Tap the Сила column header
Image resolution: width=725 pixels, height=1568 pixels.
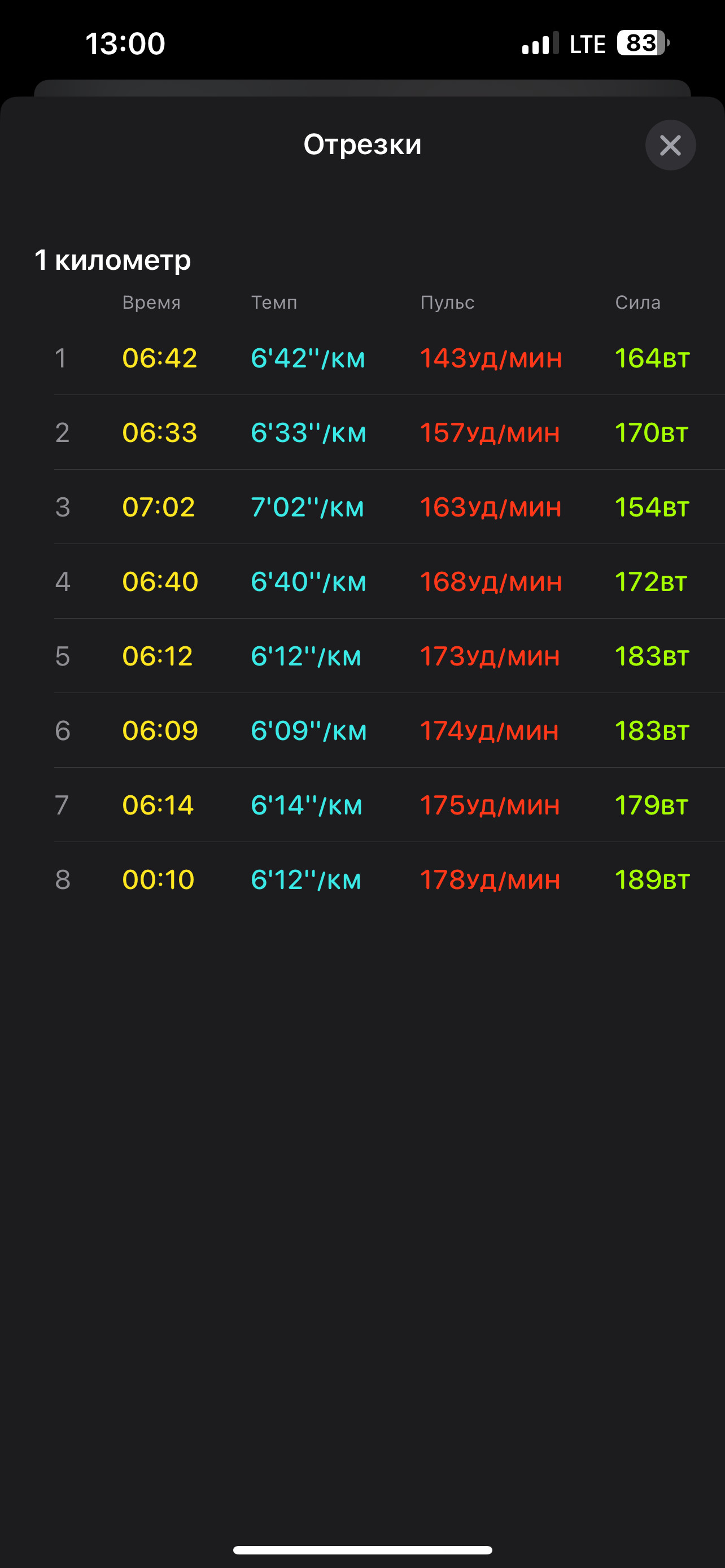(638, 303)
